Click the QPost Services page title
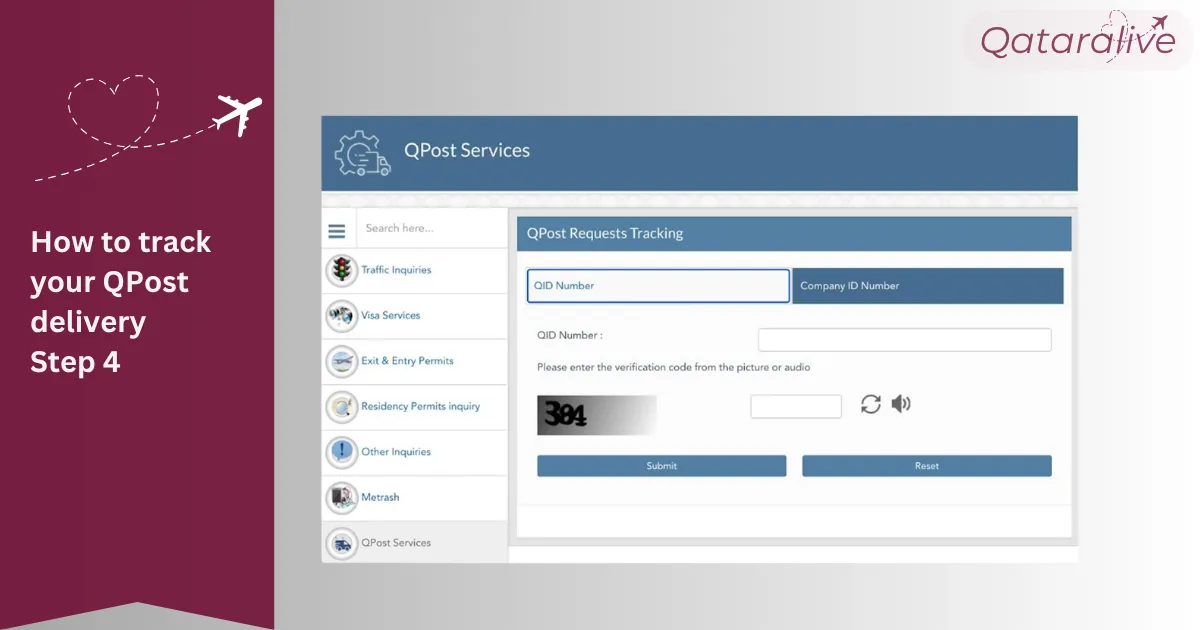 [x=467, y=151]
